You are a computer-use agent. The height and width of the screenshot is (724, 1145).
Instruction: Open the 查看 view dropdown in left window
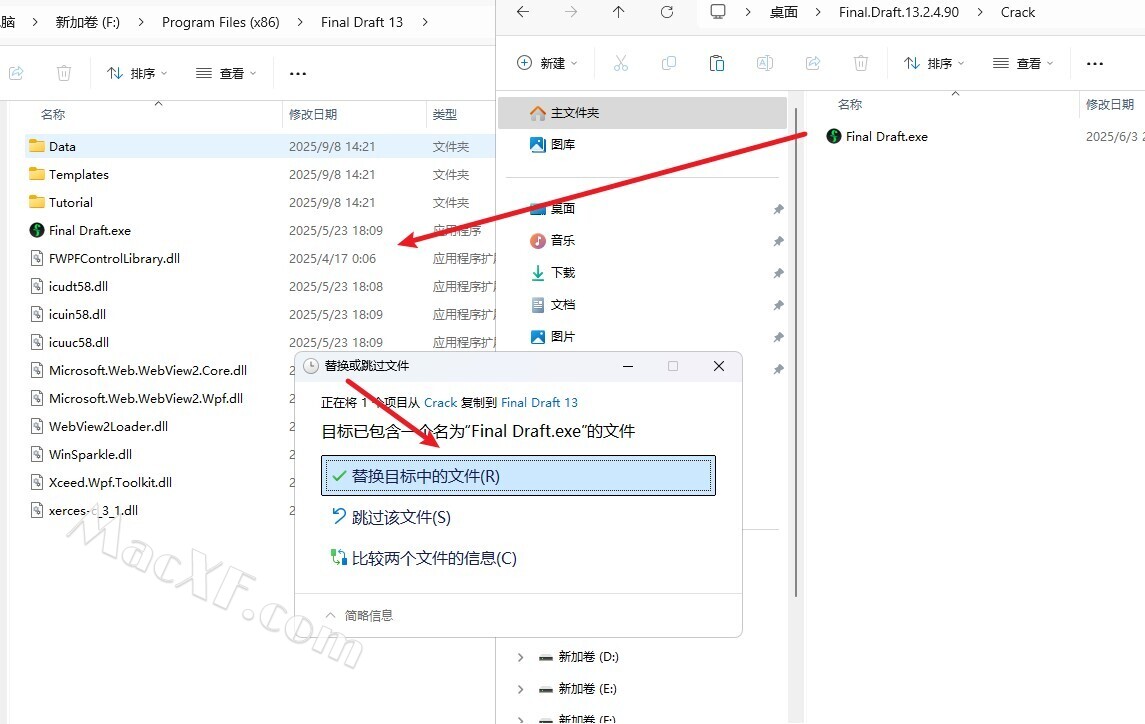click(x=226, y=73)
